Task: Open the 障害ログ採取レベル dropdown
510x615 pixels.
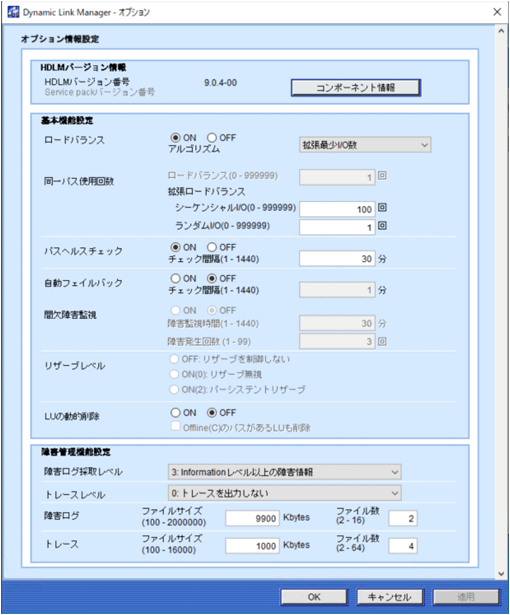Action: pyautogui.click(x=284, y=472)
